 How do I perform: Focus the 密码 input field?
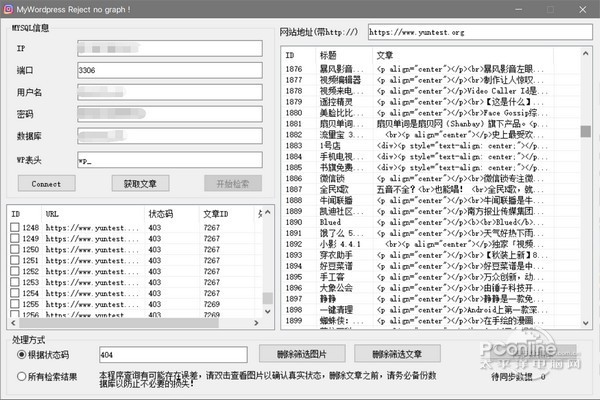click(x=170, y=114)
